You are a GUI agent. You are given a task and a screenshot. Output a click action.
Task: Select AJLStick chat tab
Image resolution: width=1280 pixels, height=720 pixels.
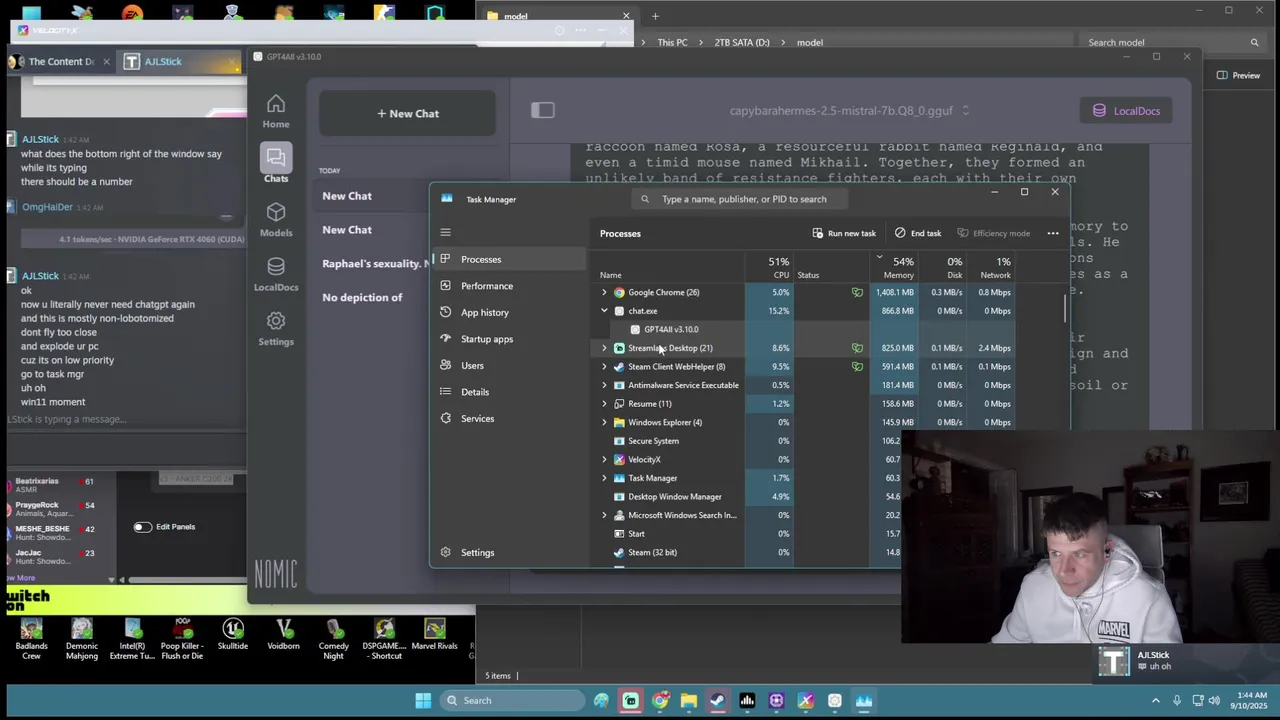(x=178, y=62)
